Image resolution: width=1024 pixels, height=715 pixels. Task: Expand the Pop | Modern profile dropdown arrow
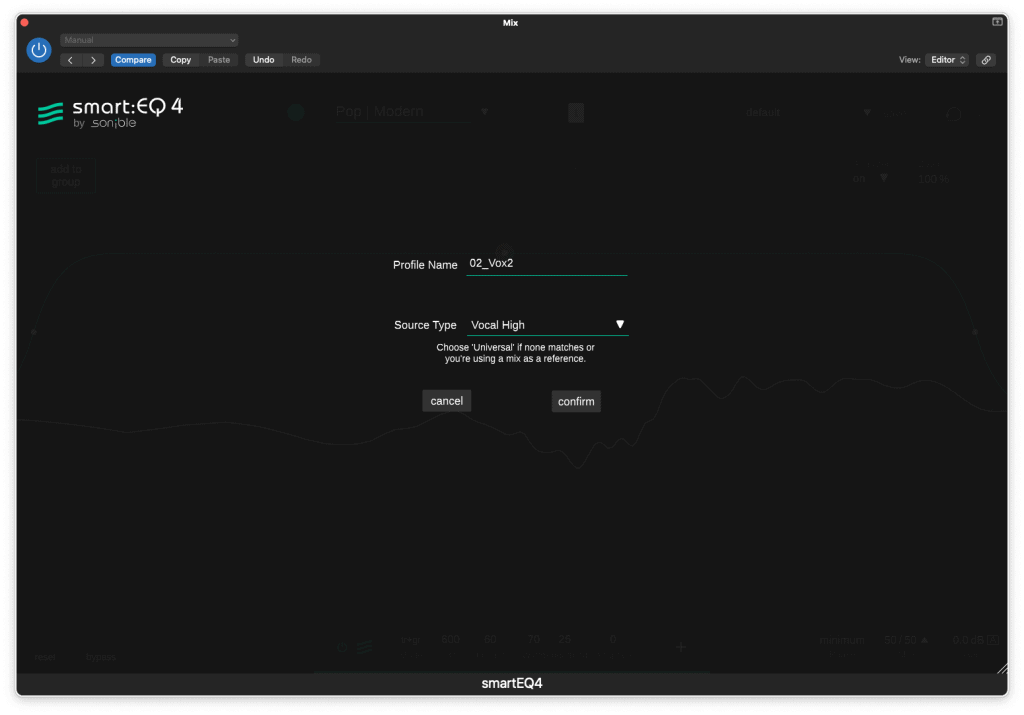(485, 112)
